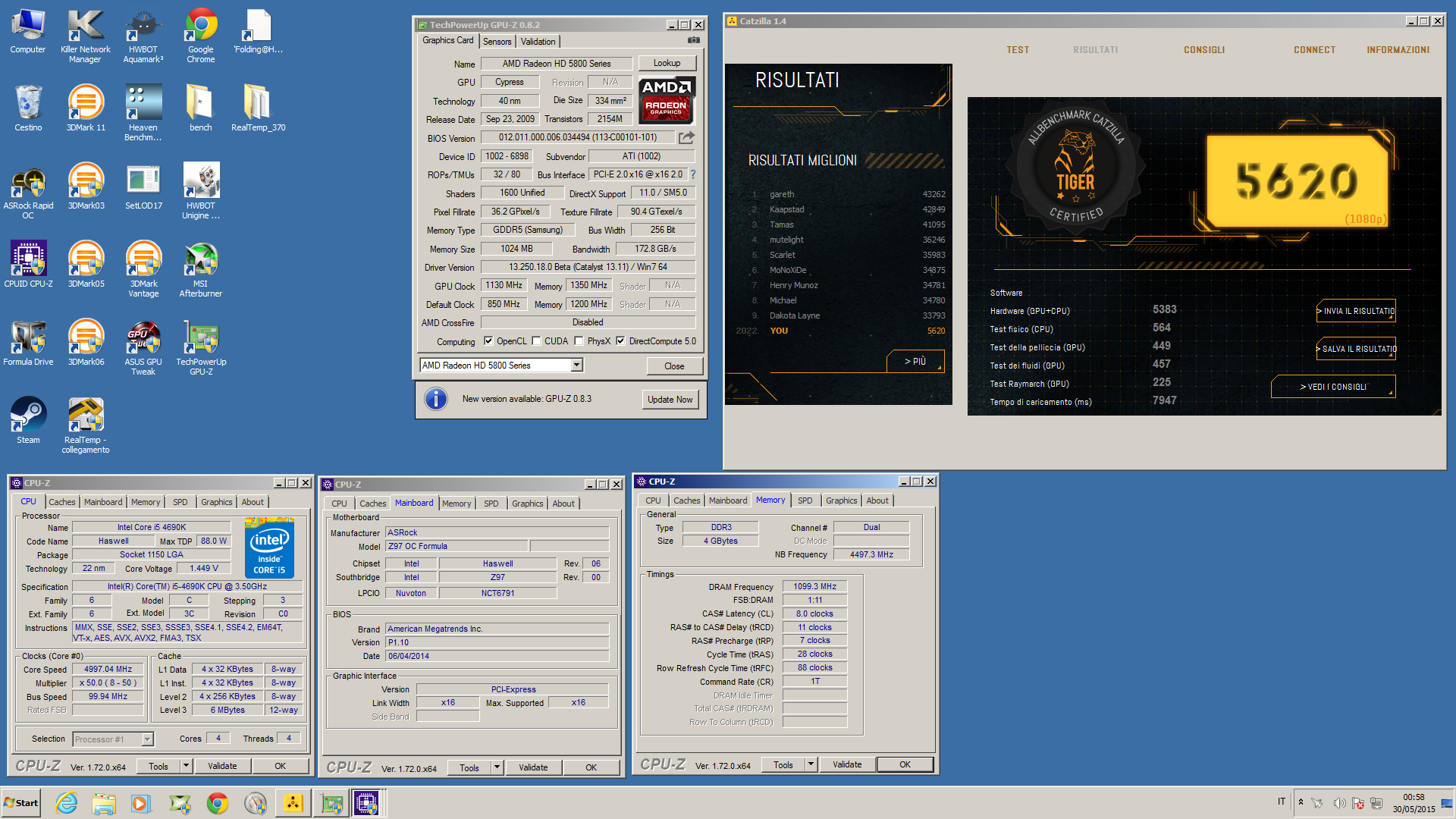Click the 5620 score panel in Catzilla
1456x819 pixels.
pos(1297,180)
